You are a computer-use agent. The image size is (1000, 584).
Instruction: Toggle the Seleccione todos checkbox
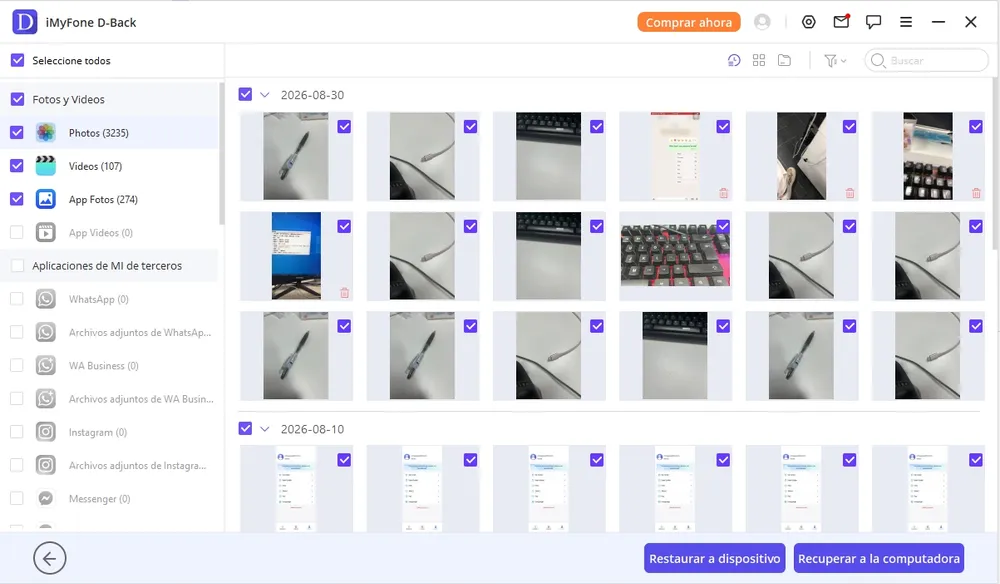(17, 60)
